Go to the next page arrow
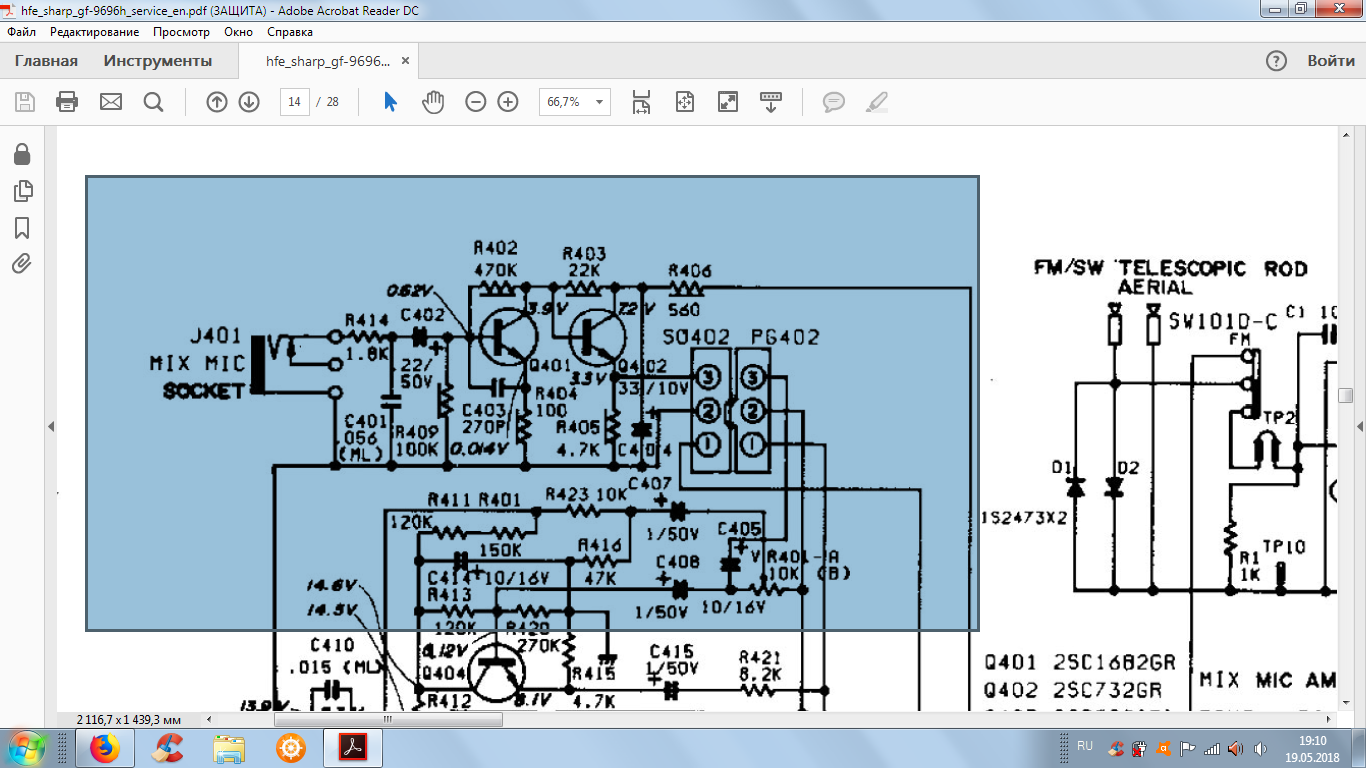Screen dimensions: 1366x768 tap(249, 102)
